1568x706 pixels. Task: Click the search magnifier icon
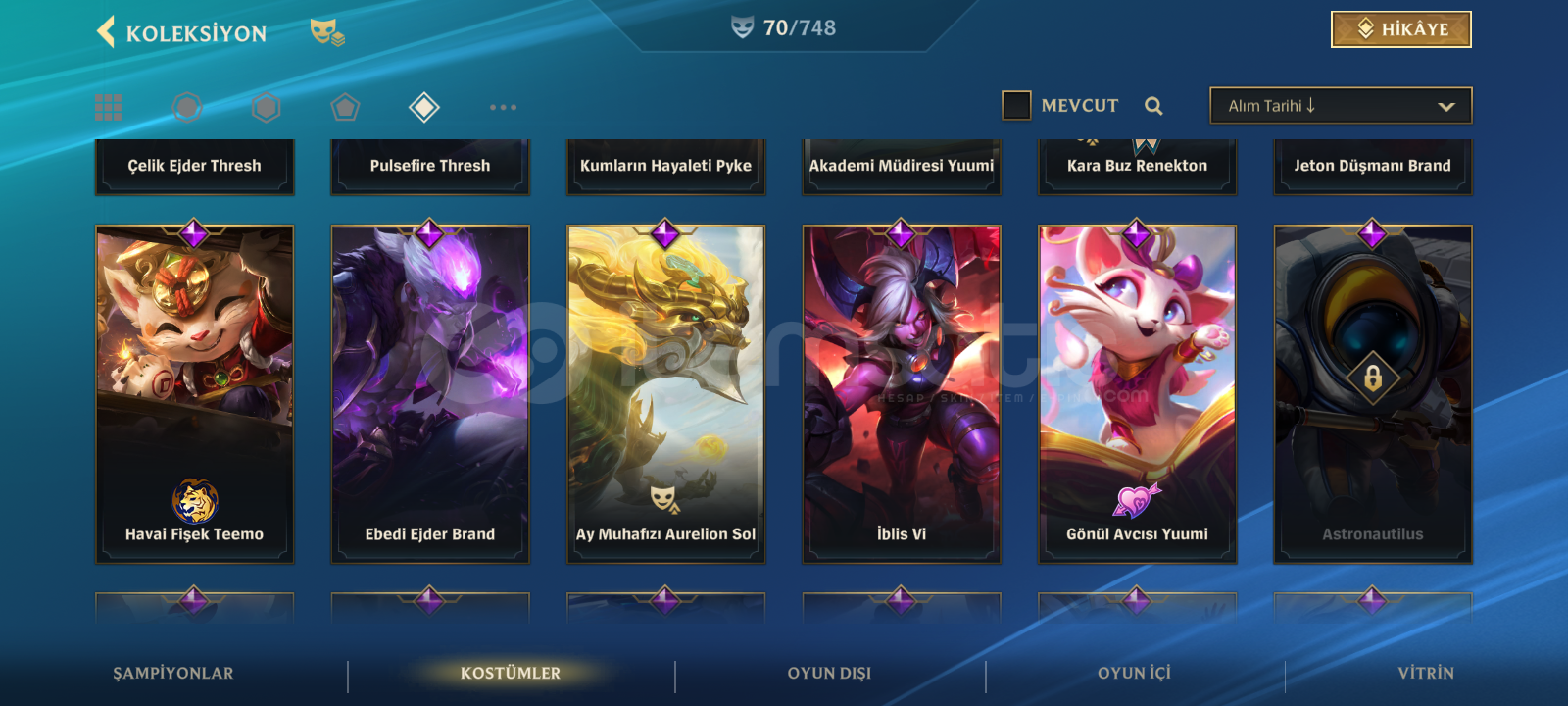tap(1153, 106)
